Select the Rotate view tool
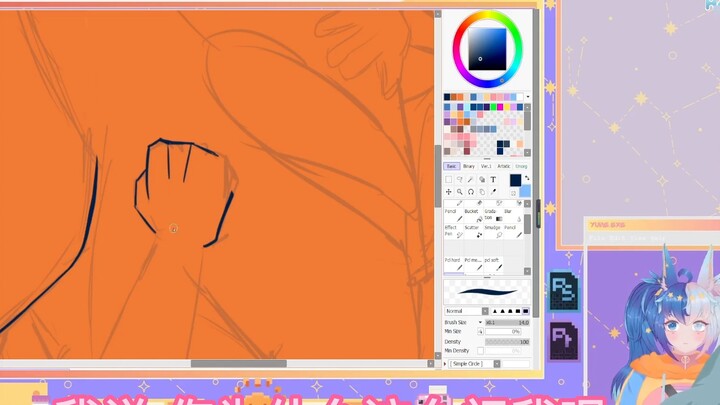 [x=471, y=192]
